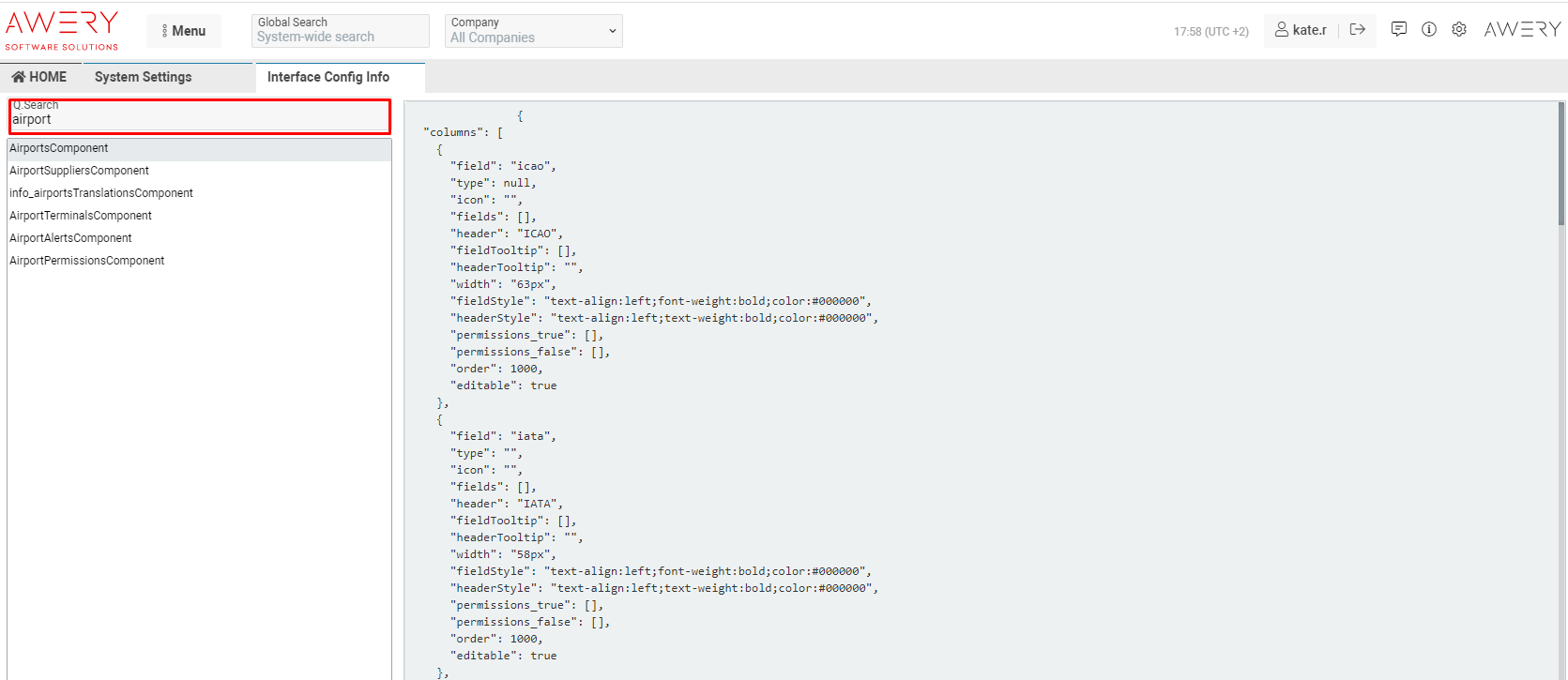This screenshot has width=1568, height=680.
Task: Click the logout arrow icon
Action: tap(1357, 30)
